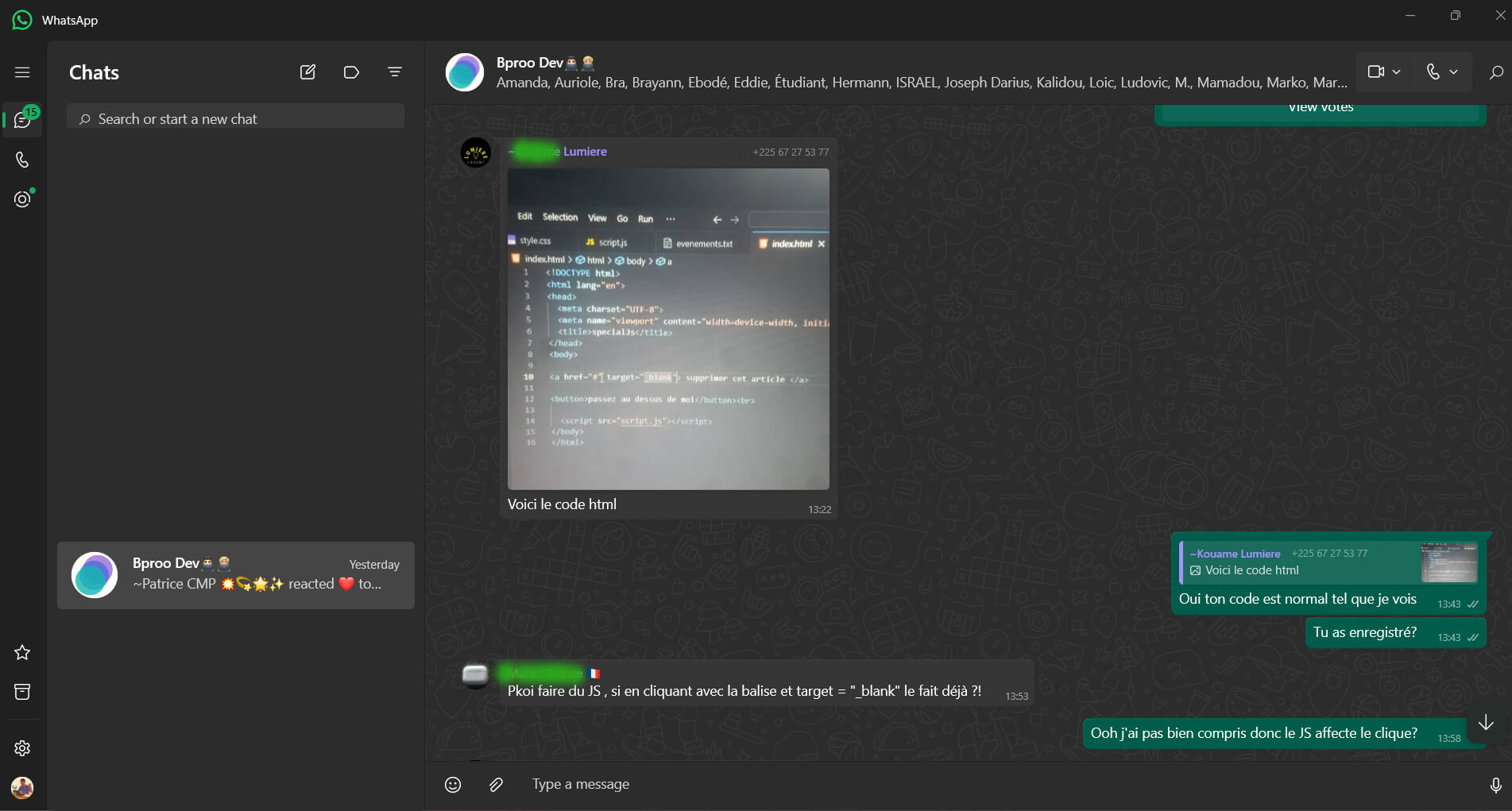Open the shared code screenshot image
This screenshot has width=1512, height=811.
[x=668, y=329]
